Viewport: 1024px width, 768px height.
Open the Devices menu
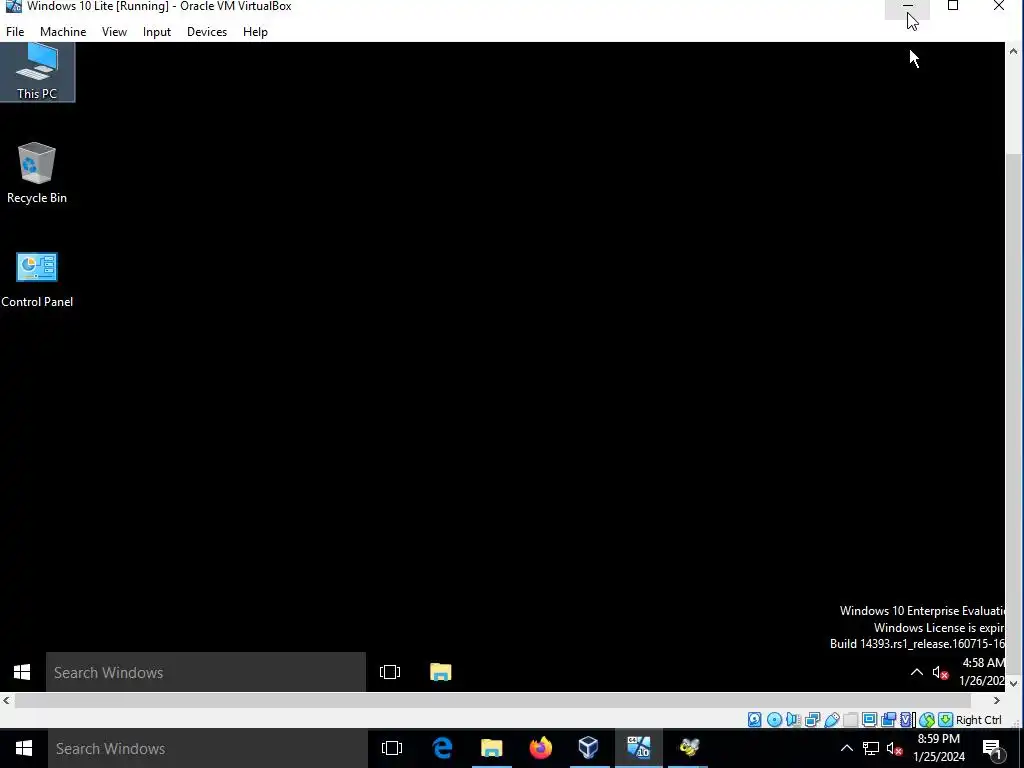(207, 31)
